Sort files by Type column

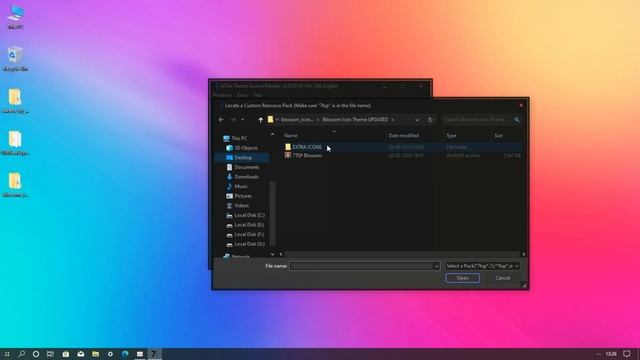pos(451,135)
